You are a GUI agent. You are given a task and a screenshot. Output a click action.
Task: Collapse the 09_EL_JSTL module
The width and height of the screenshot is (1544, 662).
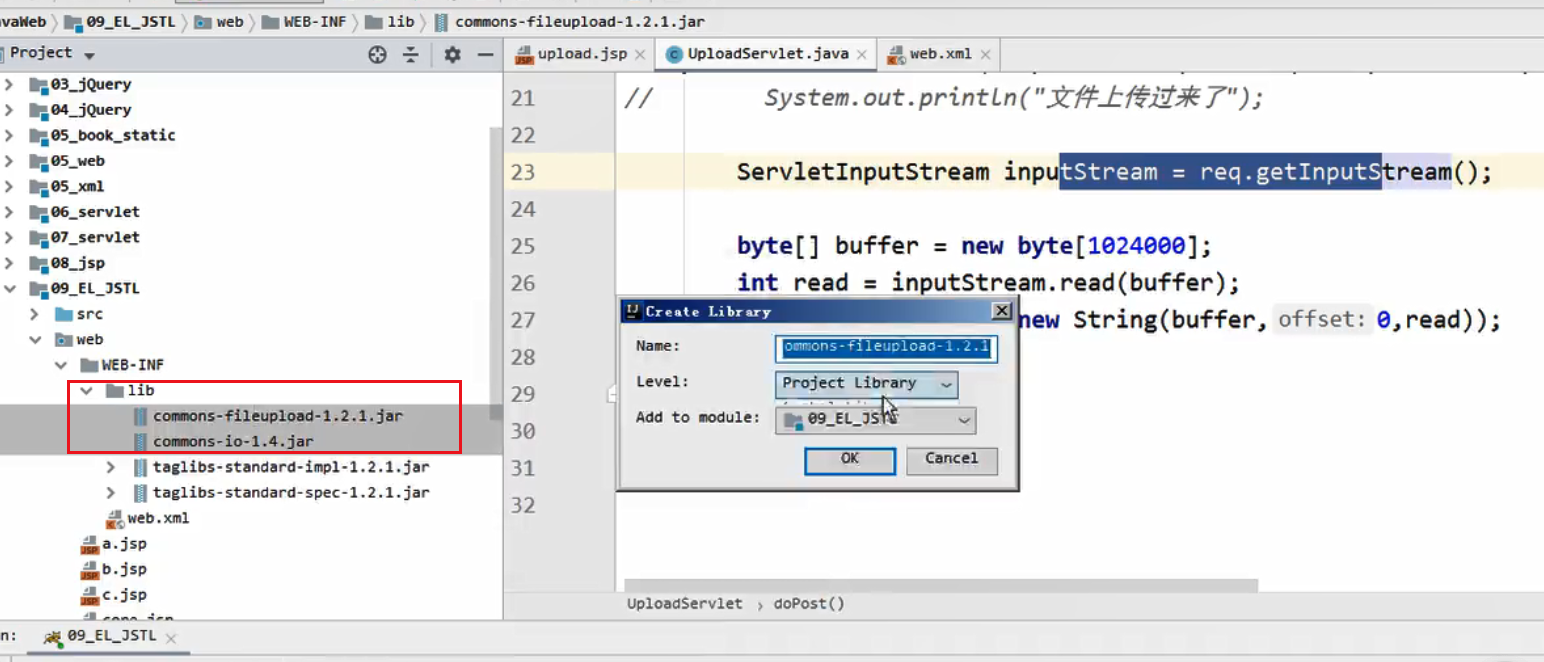click(x=9, y=289)
